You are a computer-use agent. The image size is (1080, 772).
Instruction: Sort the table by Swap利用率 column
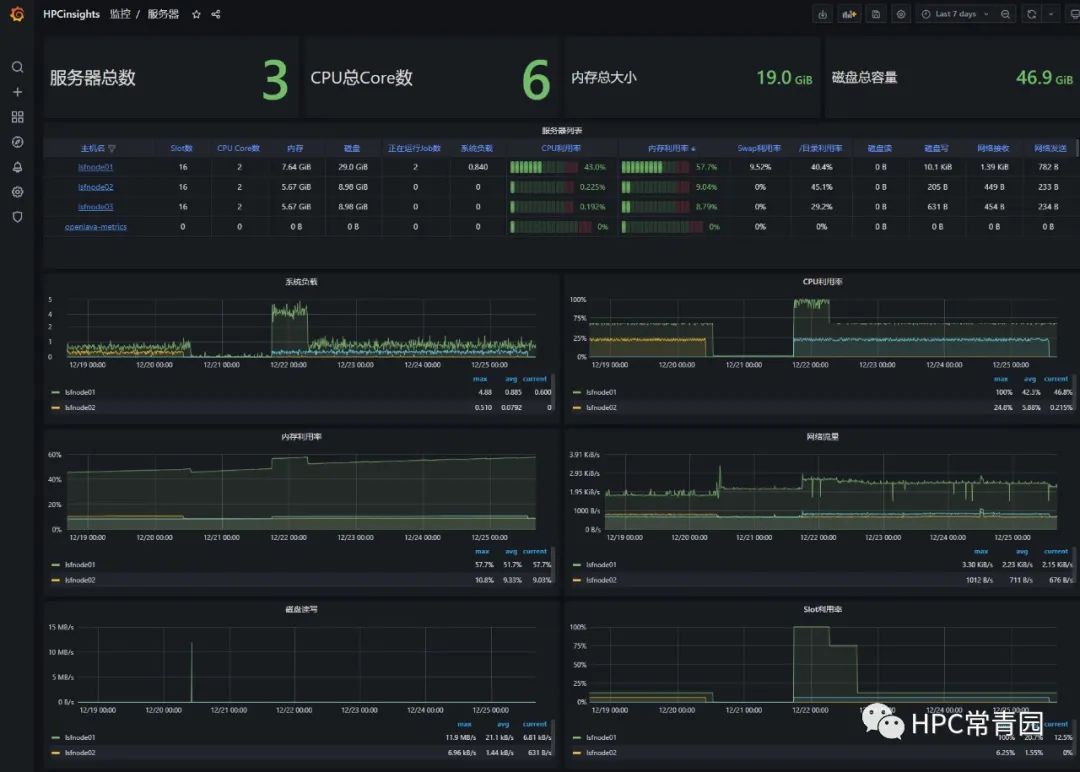759,148
